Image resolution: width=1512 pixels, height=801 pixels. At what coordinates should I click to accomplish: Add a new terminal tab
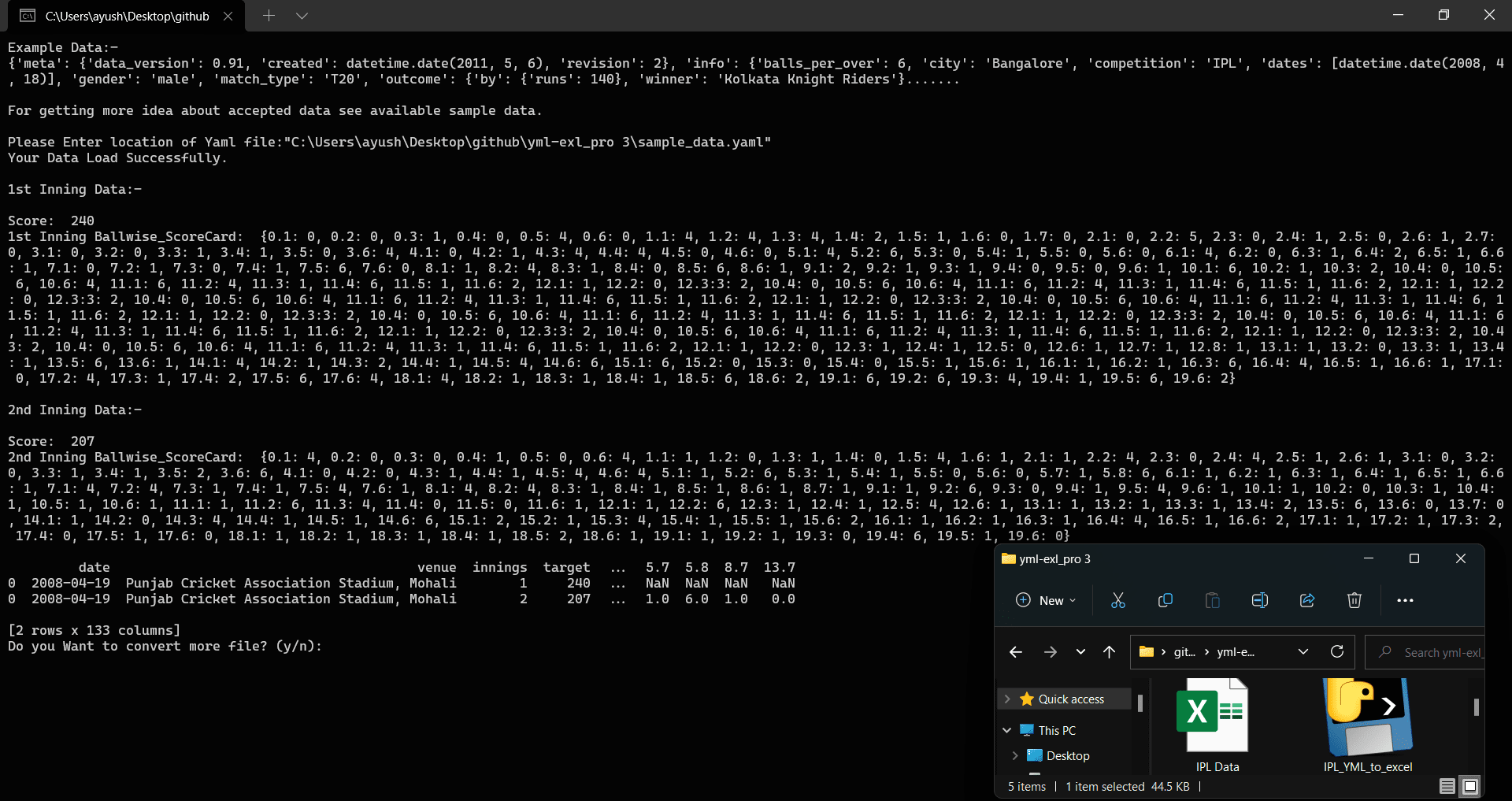269,16
